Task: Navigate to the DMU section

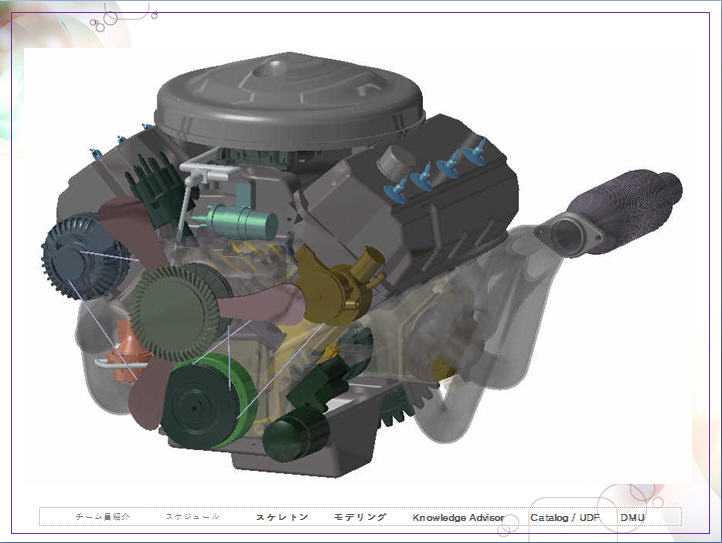Action: [632, 517]
